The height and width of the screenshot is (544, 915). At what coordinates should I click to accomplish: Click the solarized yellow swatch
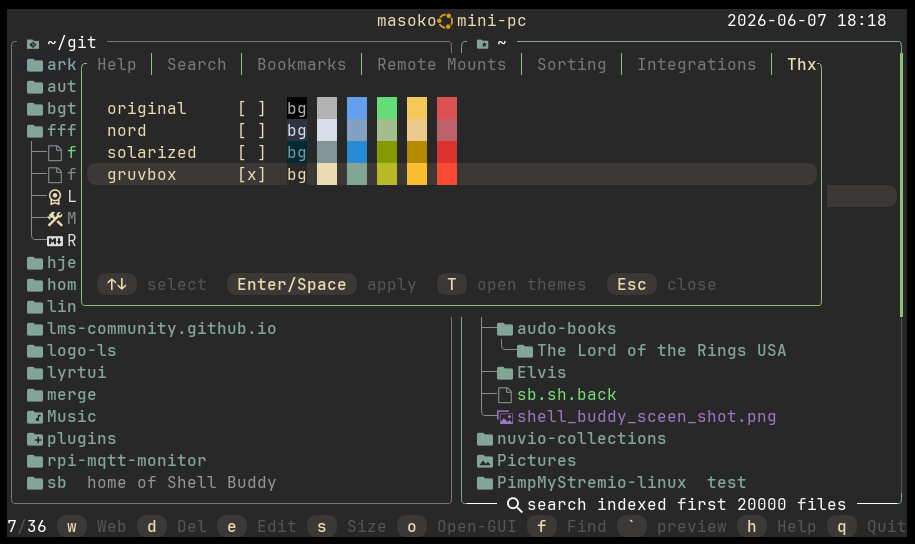click(x=417, y=152)
